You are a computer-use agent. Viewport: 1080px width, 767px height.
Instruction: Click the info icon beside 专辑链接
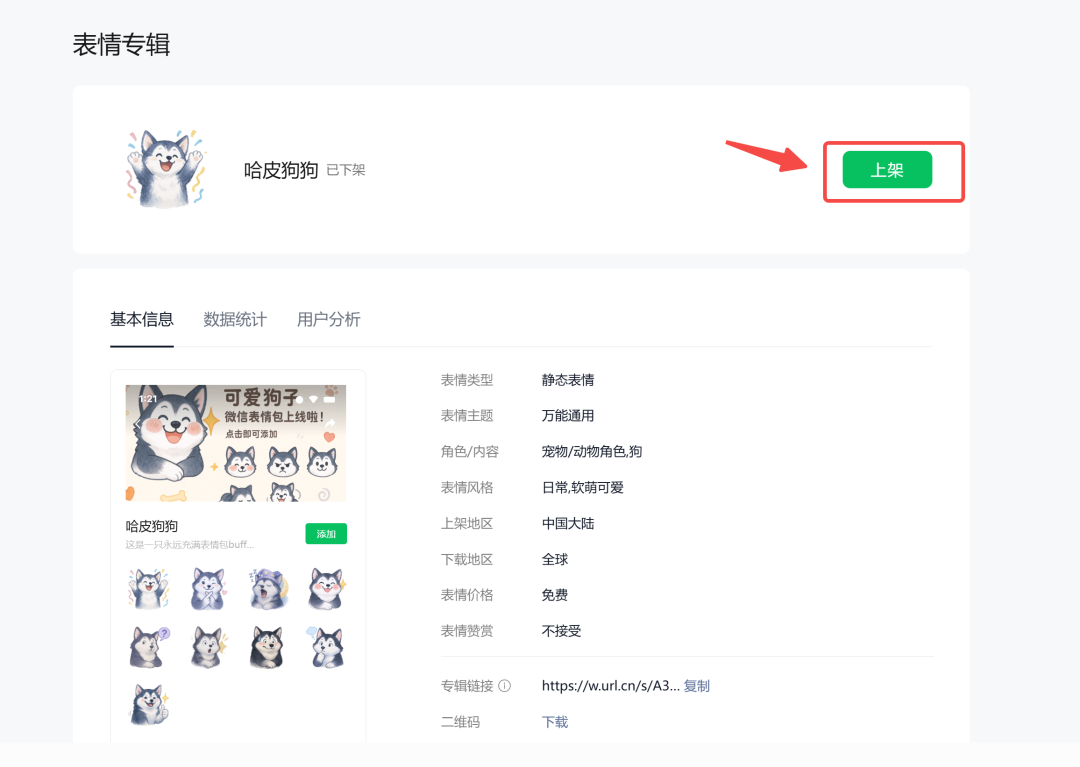[505, 686]
